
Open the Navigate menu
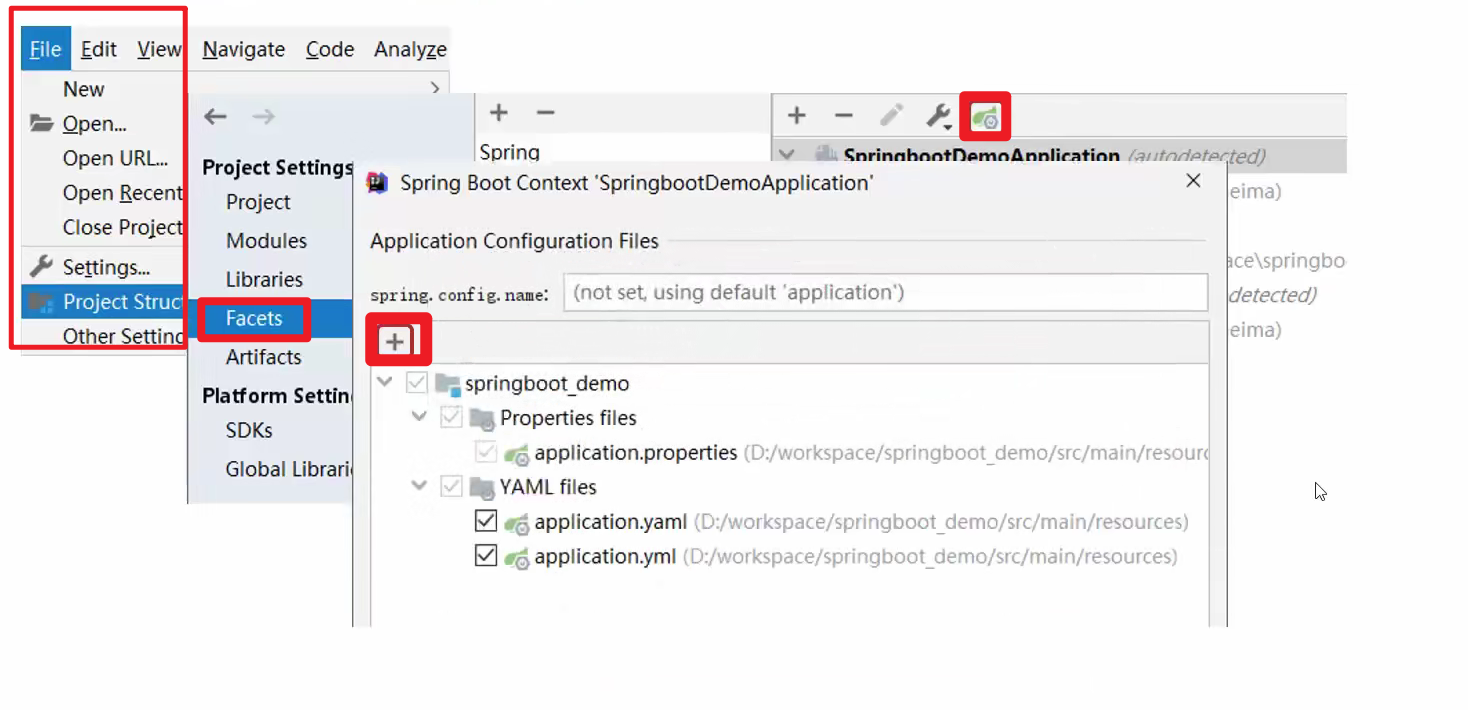tap(243, 49)
